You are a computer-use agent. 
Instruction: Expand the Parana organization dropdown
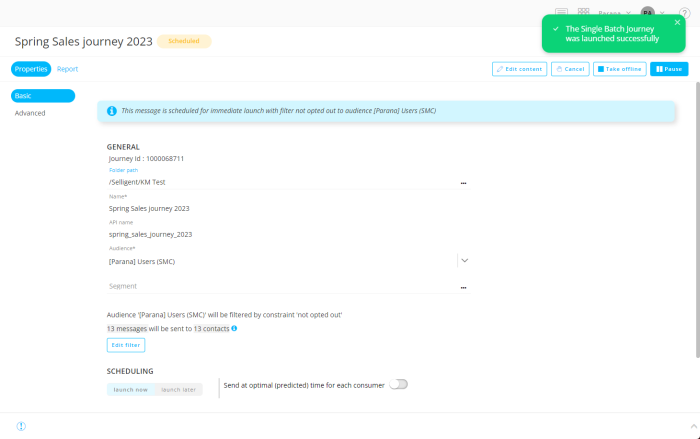tap(615, 13)
